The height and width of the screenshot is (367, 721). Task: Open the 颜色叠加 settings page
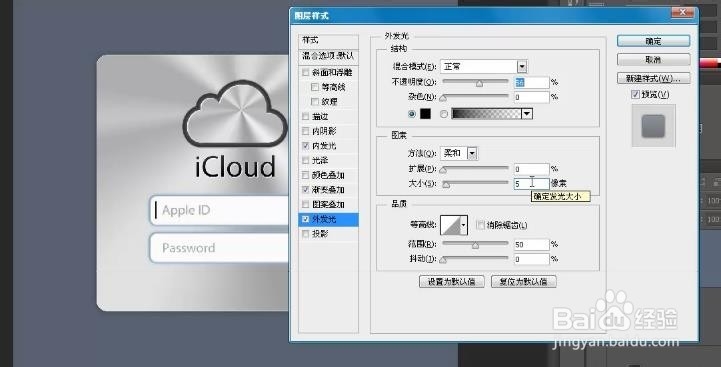[328, 175]
